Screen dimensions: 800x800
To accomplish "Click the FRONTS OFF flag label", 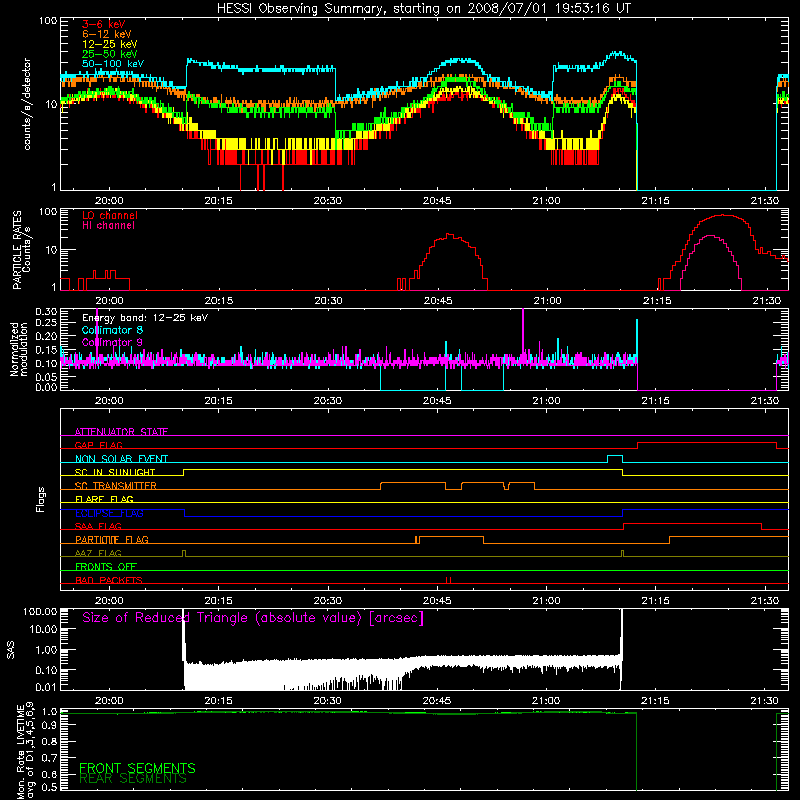I will point(106,566).
